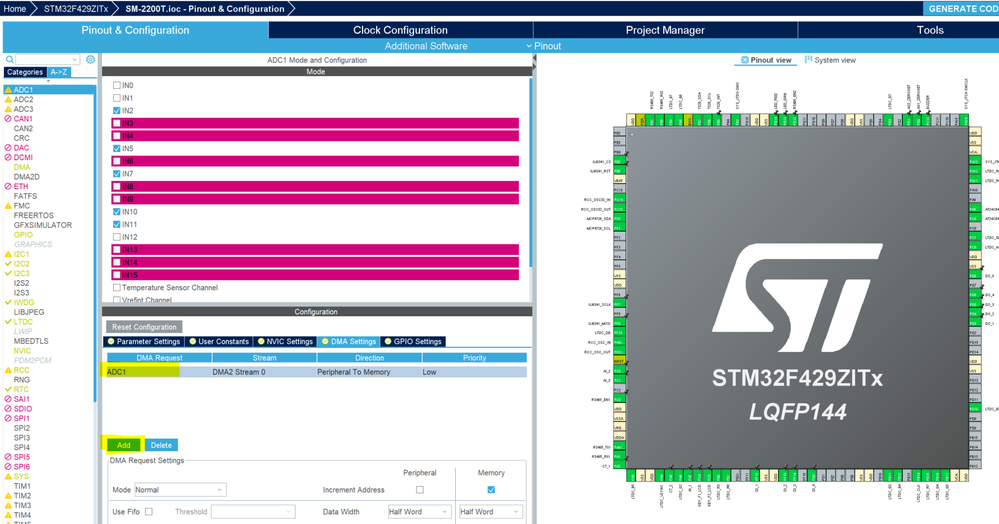Image resolution: width=999 pixels, height=524 pixels.
Task: Click the Delete DMA request button
Action: (161, 445)
